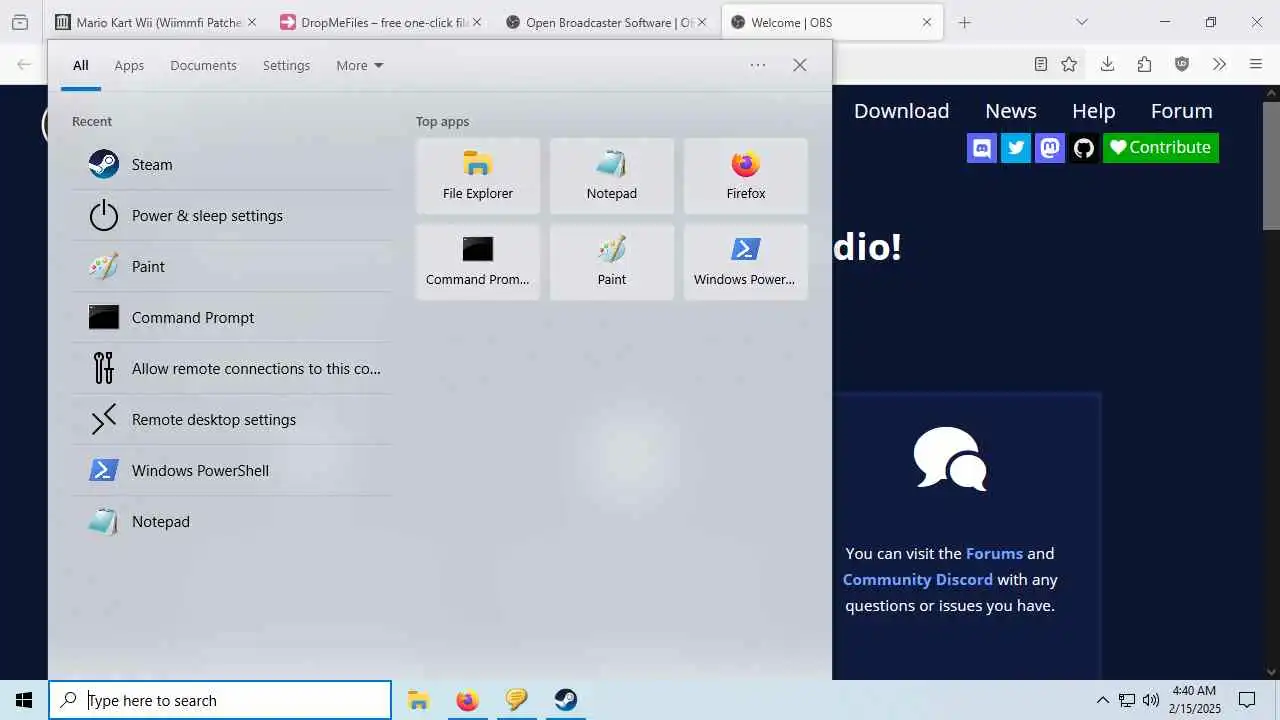This screenshot has height=720, width=1280.
Task: Bookmark this page with the star icon
Action: pos(1069,64)
